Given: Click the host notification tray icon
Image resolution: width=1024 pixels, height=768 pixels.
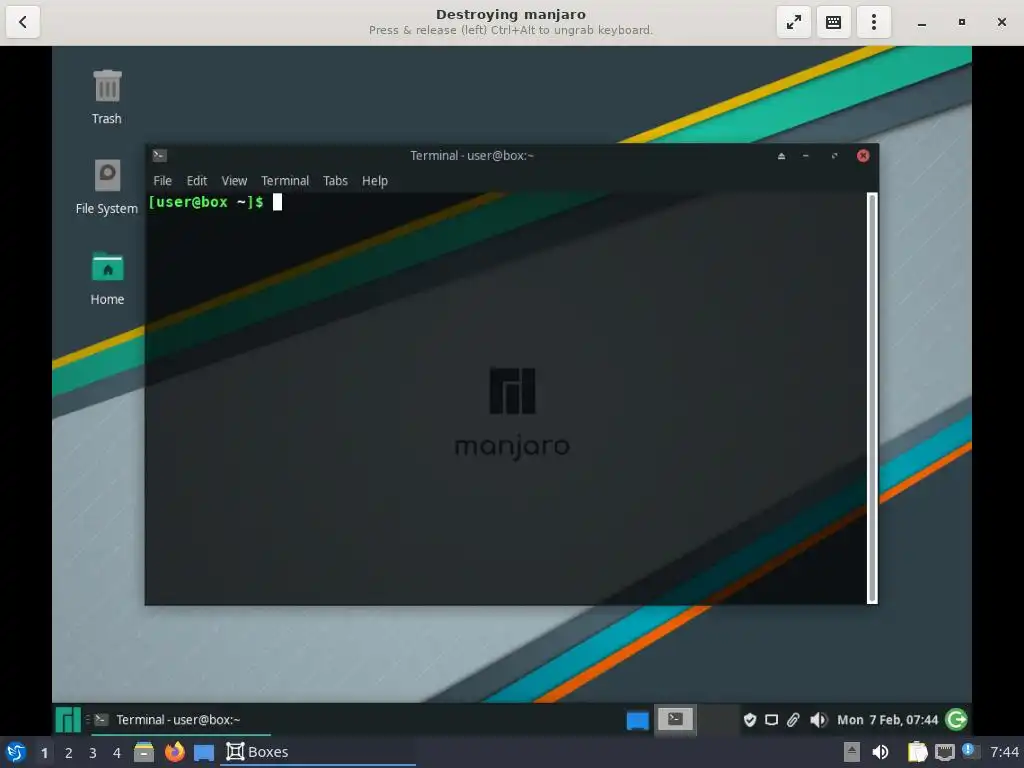Looking at the screenshot, I should tap(970, 751).
